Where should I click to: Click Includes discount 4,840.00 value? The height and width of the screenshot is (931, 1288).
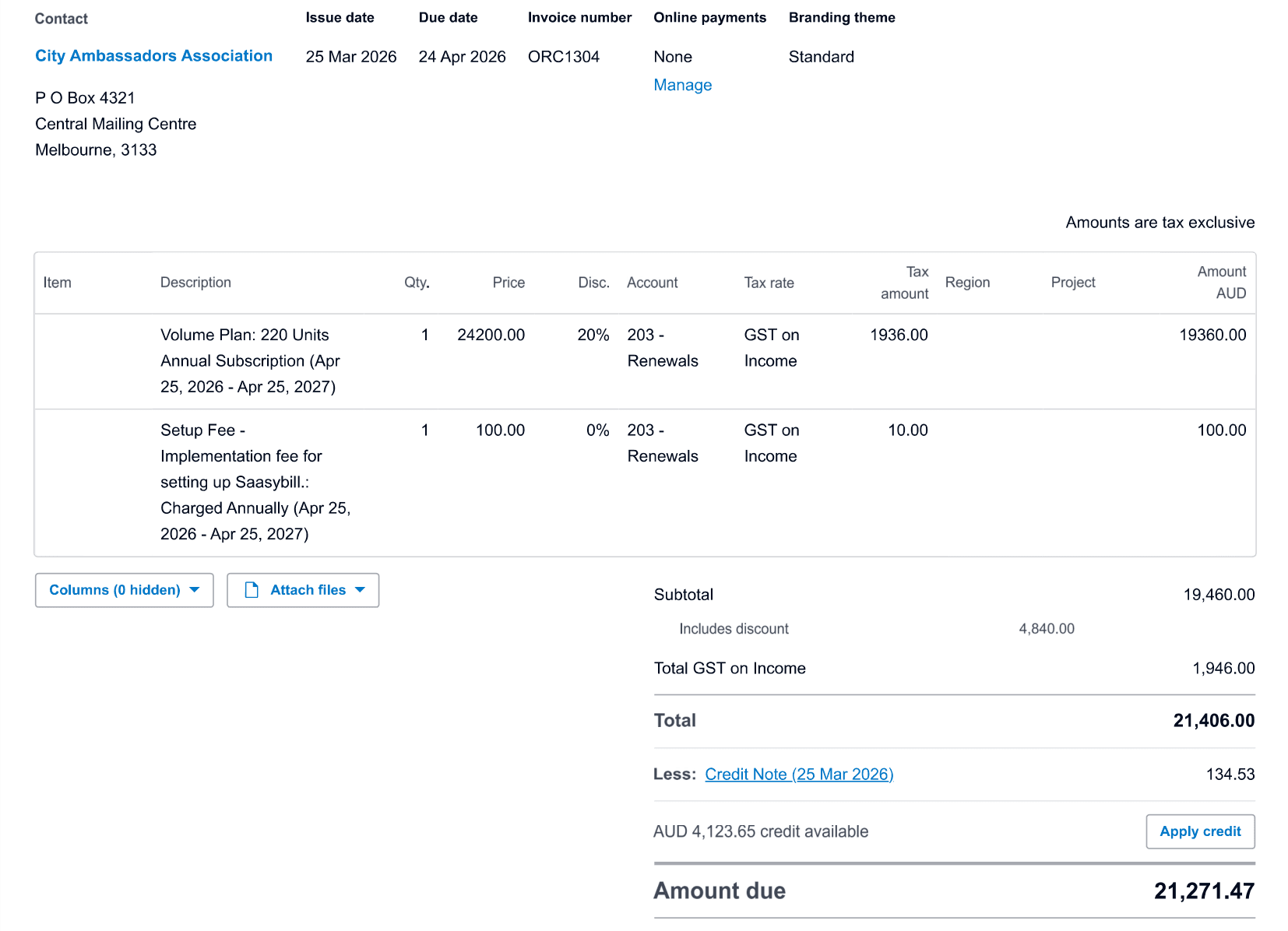click(x=1047, y=629)
